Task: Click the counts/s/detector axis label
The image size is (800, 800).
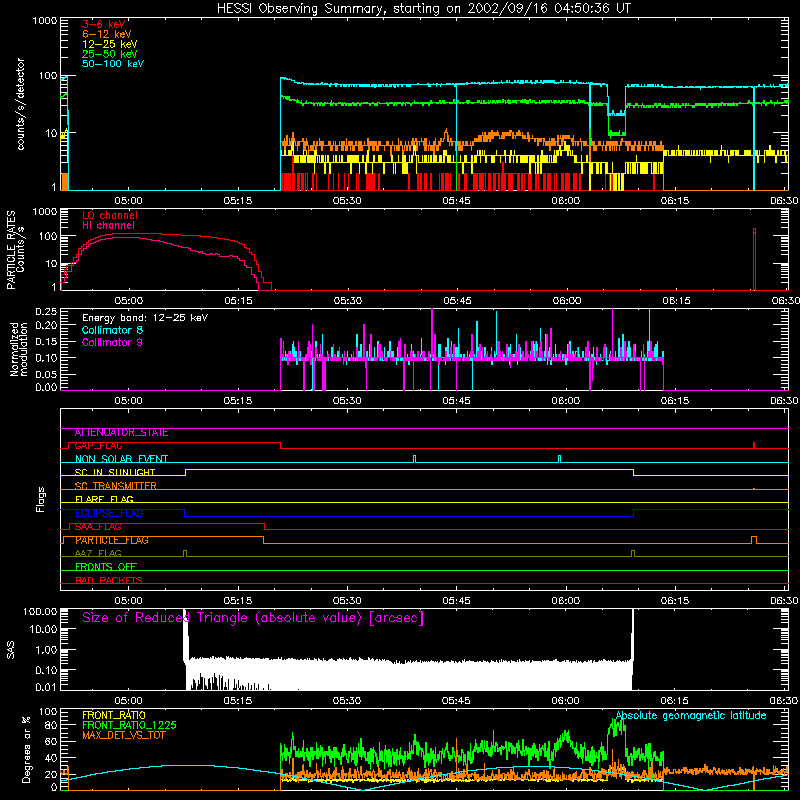Action: pyautogui.click(x=21, y=104)
